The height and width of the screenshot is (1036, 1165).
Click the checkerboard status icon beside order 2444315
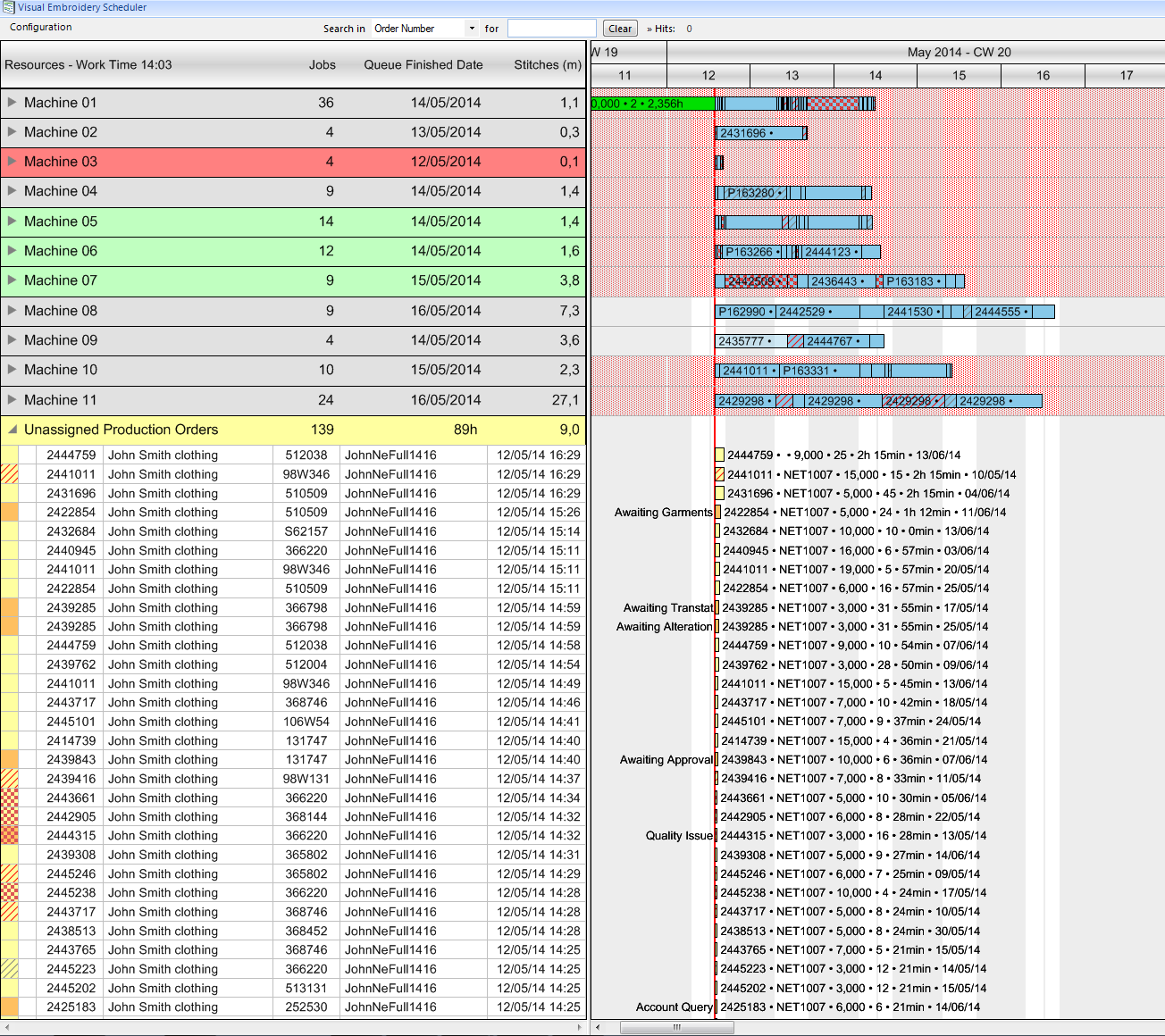(x=9, y=835)
